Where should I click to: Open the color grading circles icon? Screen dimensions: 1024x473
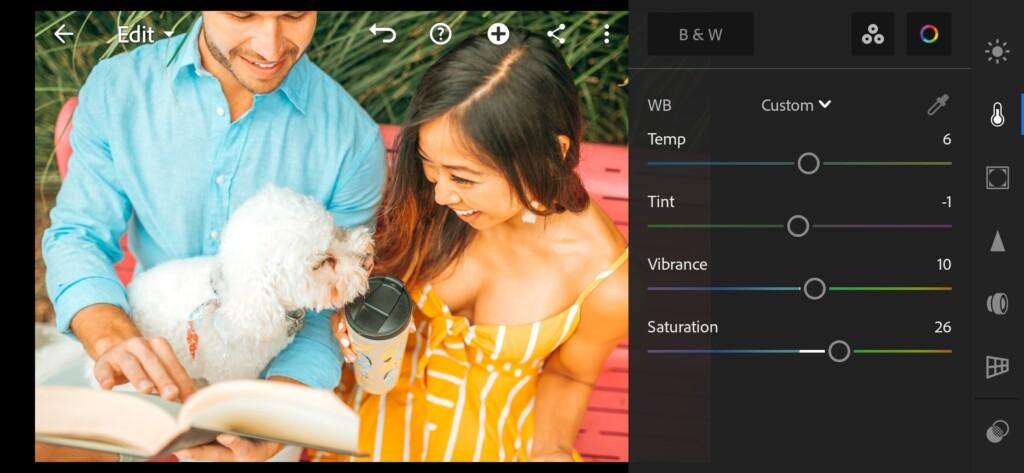point(872,34)
